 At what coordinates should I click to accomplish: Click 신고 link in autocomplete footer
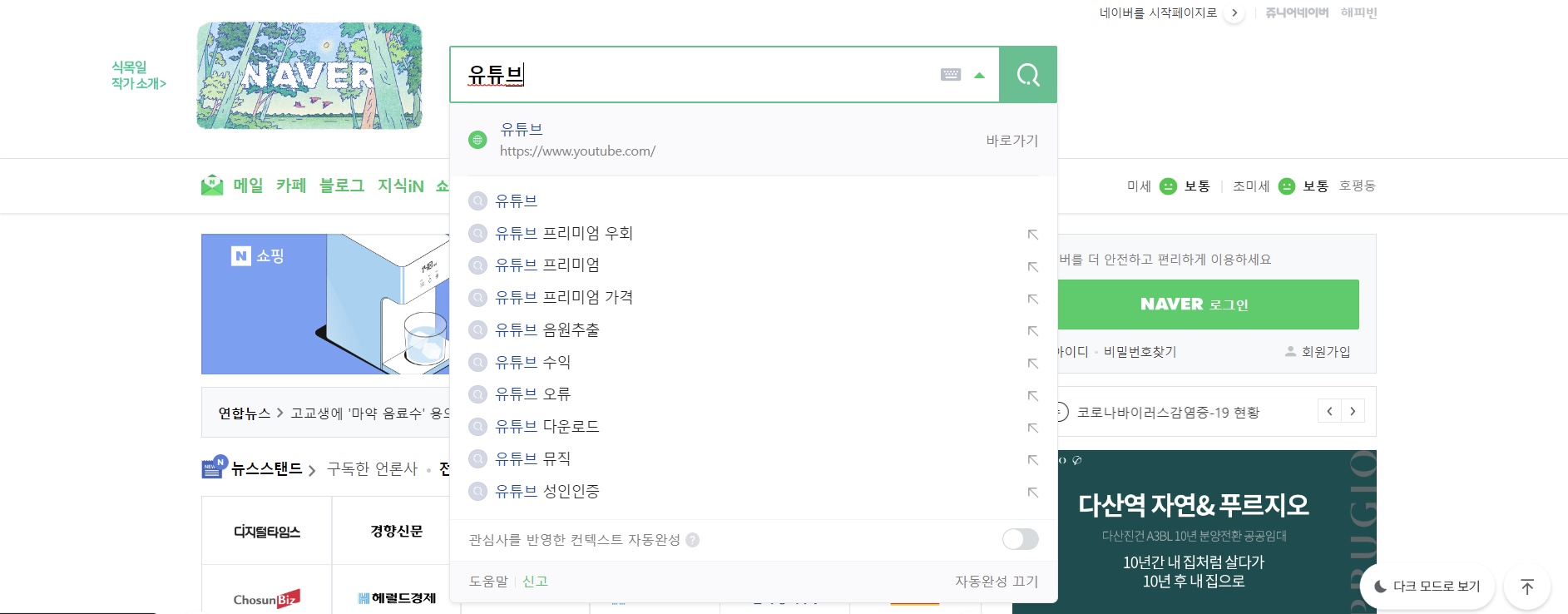pyautogui.click(x=535, y=581)
